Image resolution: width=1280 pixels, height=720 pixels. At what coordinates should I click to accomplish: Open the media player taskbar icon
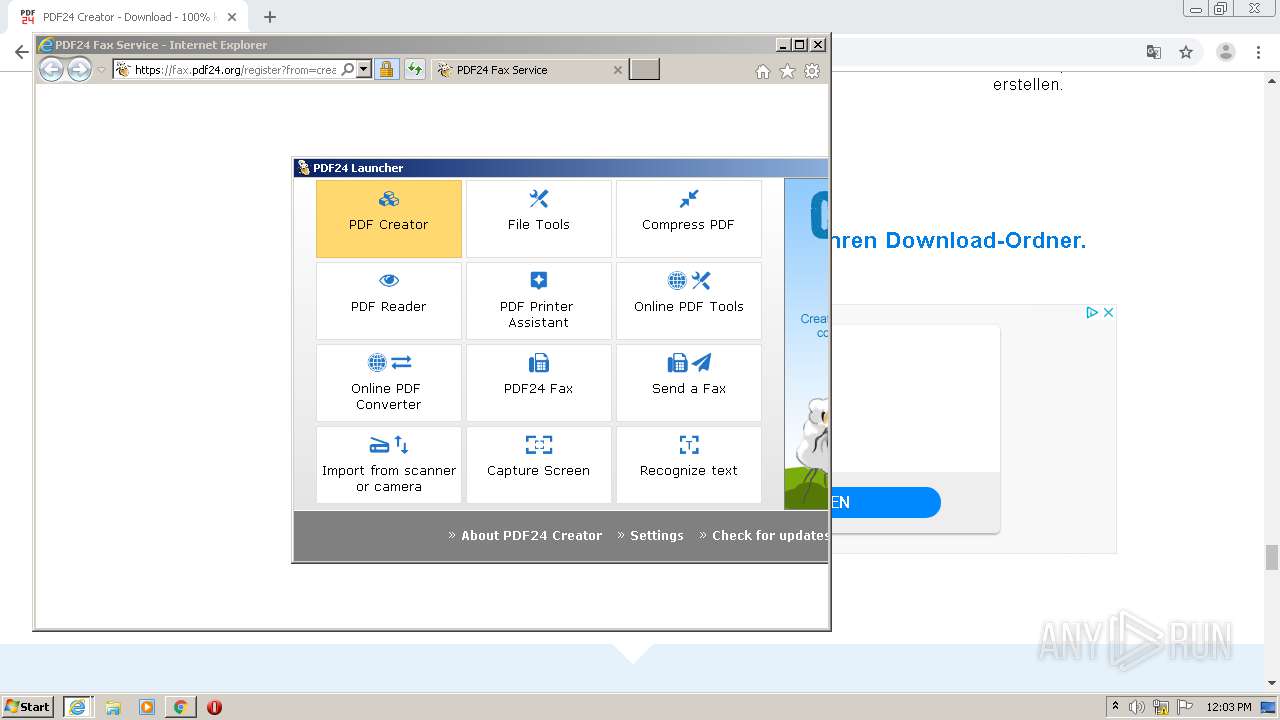coord(147,707)
